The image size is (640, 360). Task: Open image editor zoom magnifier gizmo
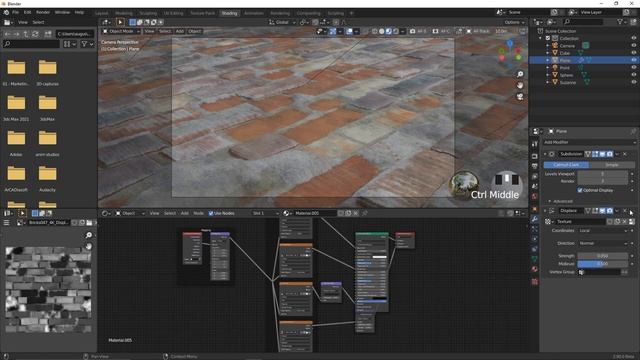(89, 235)
